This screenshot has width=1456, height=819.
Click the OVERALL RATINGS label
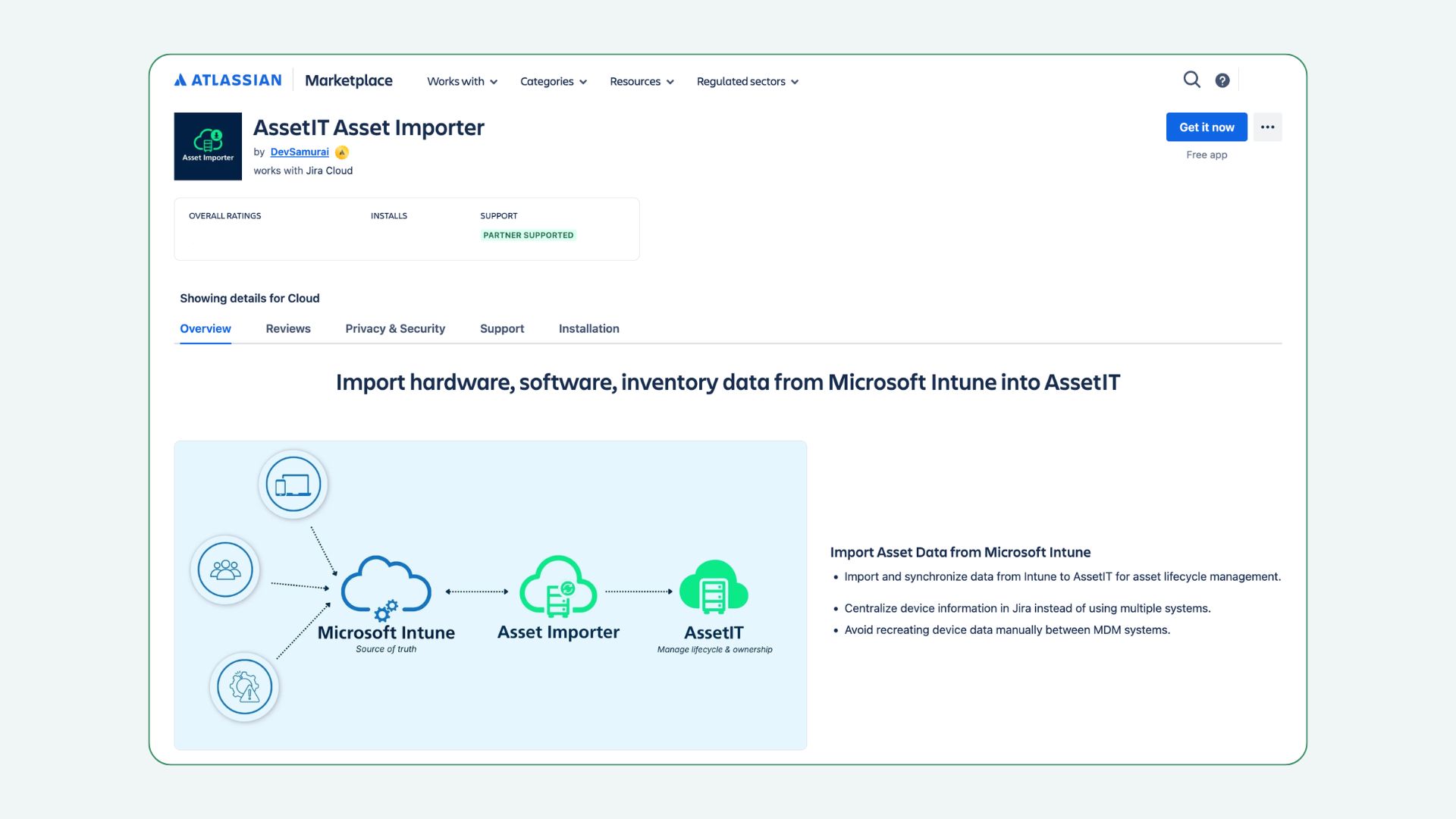click(224, 216)
